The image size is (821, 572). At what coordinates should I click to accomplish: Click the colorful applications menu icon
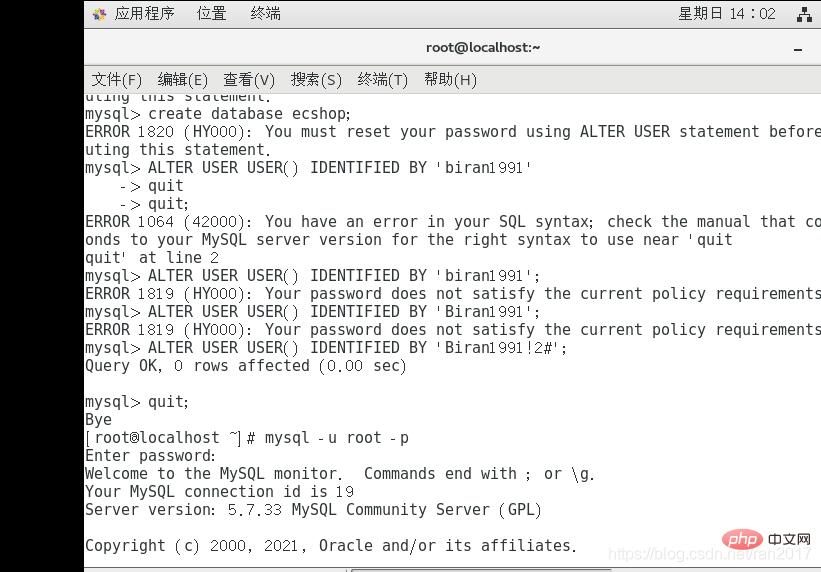pos(99,14)
